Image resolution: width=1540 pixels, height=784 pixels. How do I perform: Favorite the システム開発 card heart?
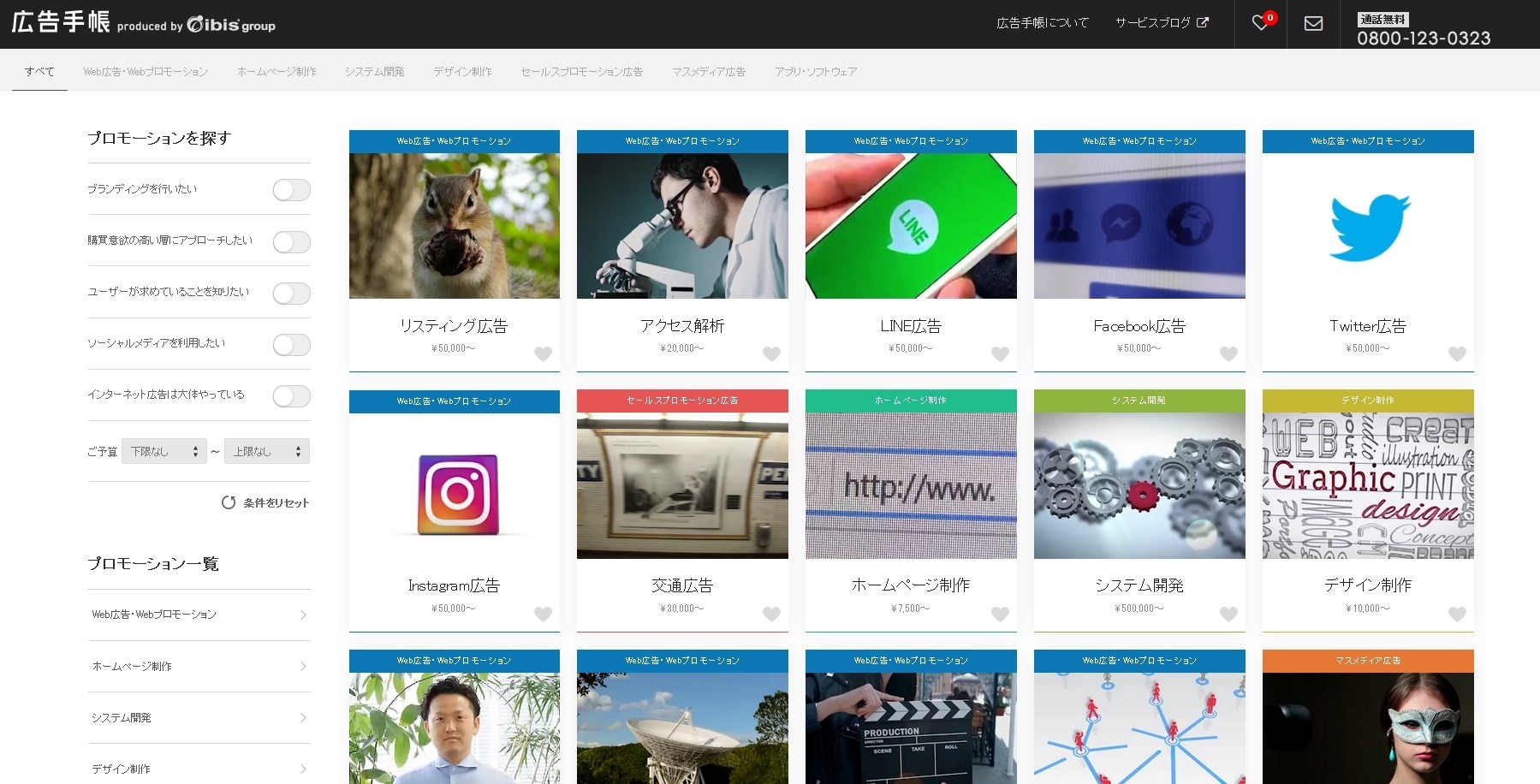1228,614
